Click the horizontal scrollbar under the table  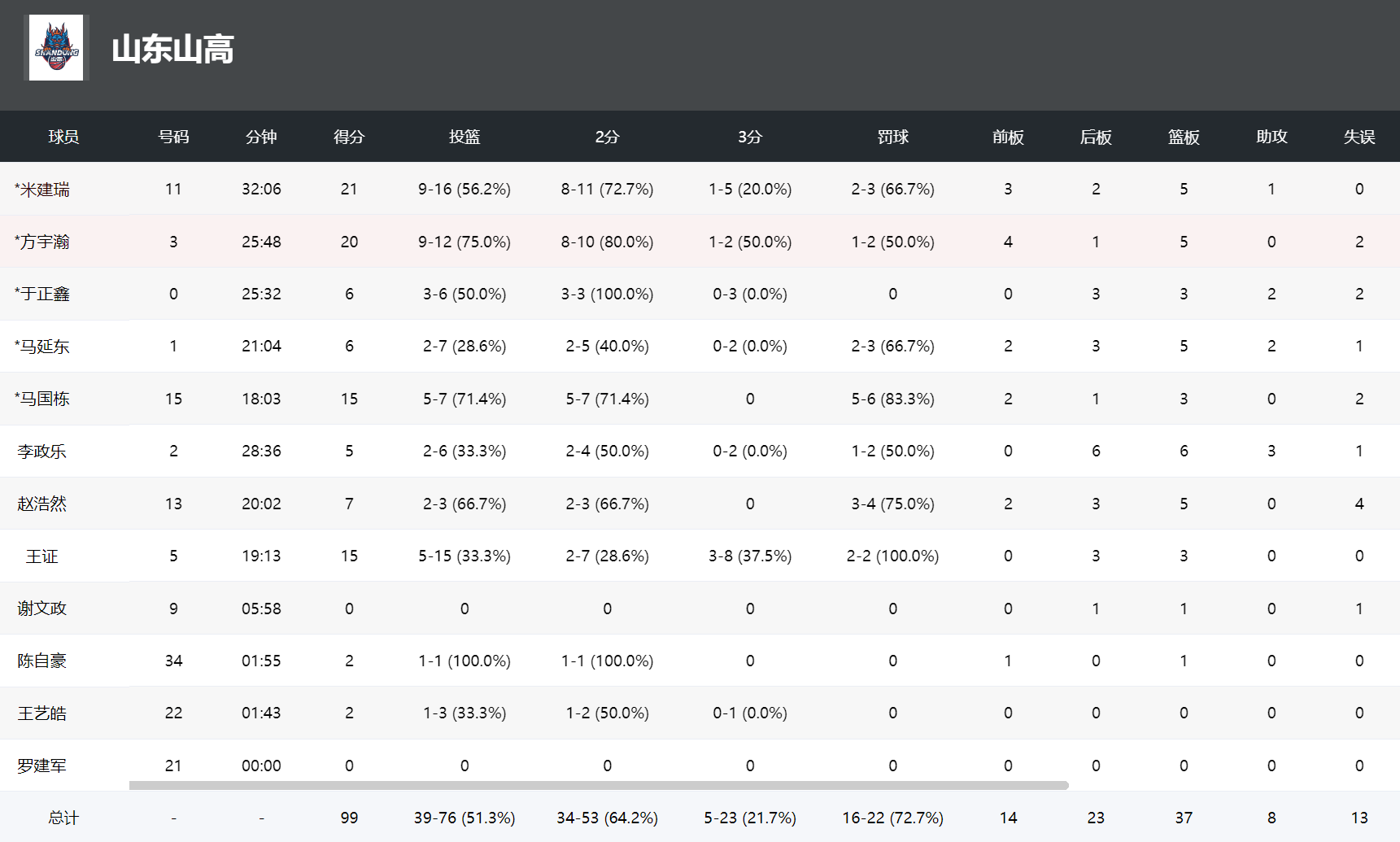click(x=598, y=786)
